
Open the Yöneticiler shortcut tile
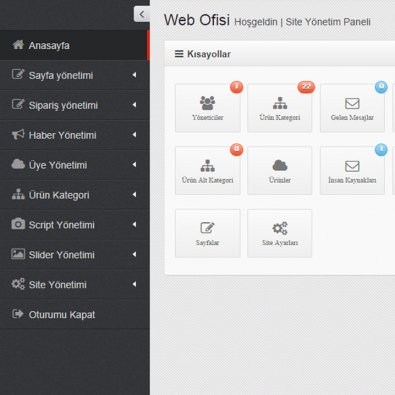click(x=208, y=108)
